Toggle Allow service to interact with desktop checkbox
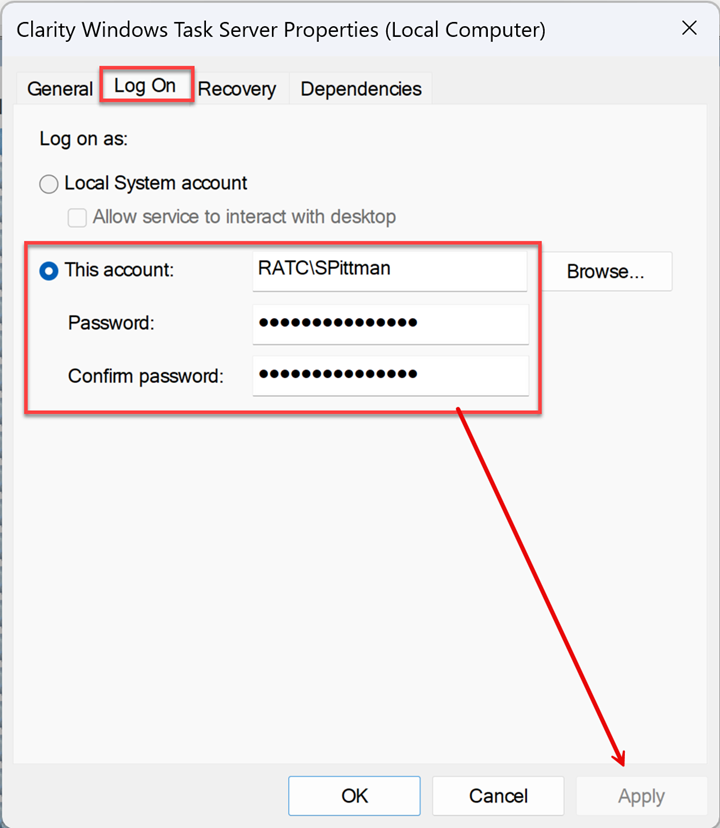 [x=77, y=217]
